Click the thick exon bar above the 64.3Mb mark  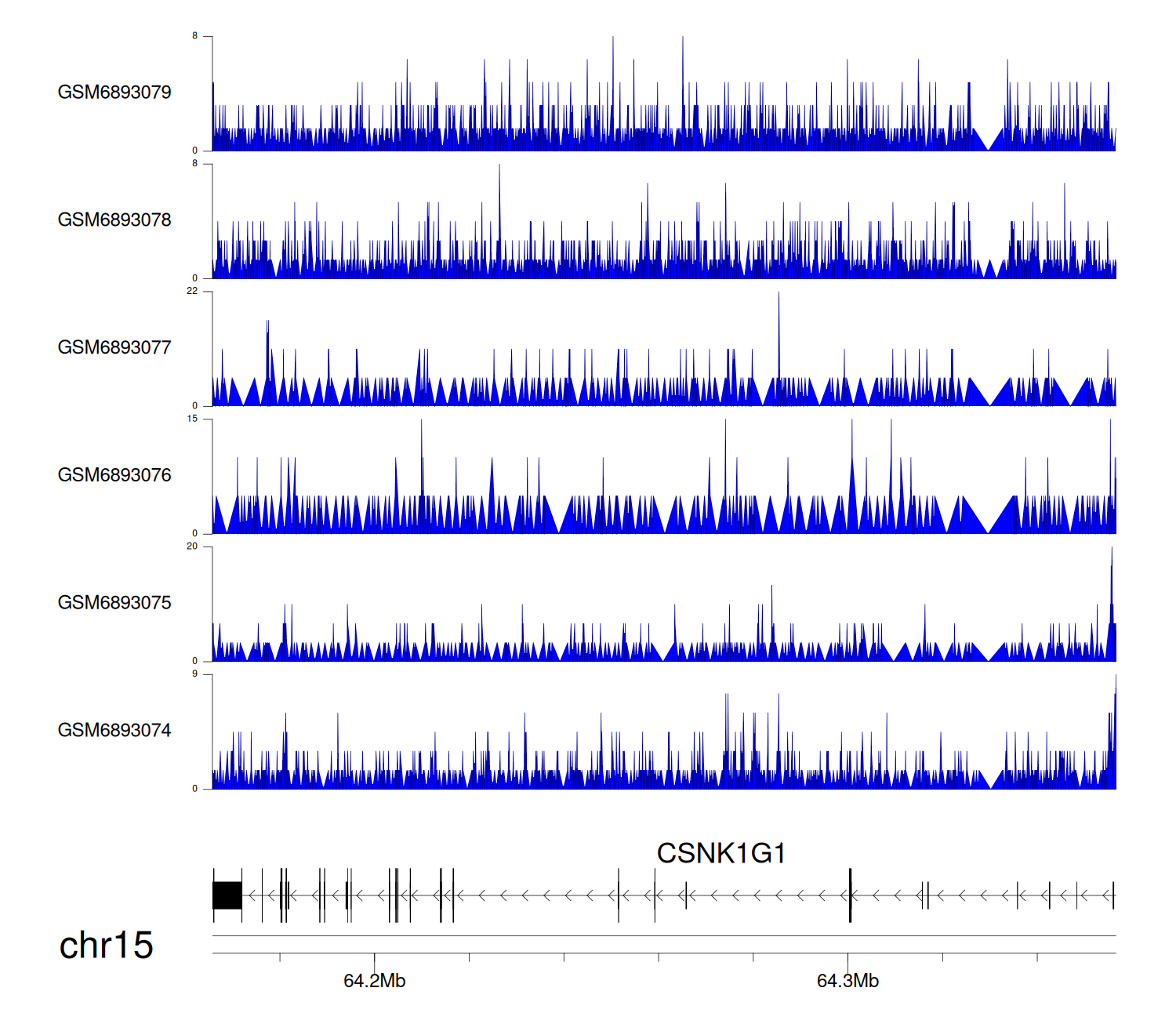[x=851, y=895]
